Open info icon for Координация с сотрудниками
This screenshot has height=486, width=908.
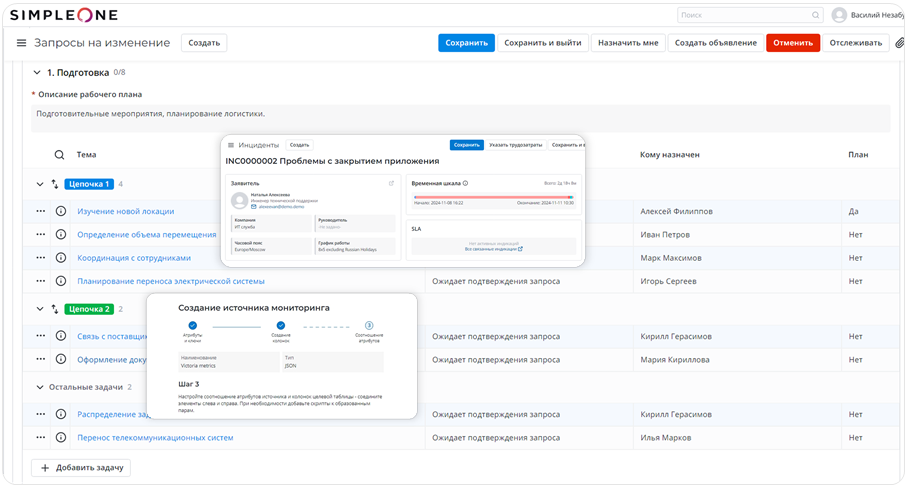coord(61,258)
